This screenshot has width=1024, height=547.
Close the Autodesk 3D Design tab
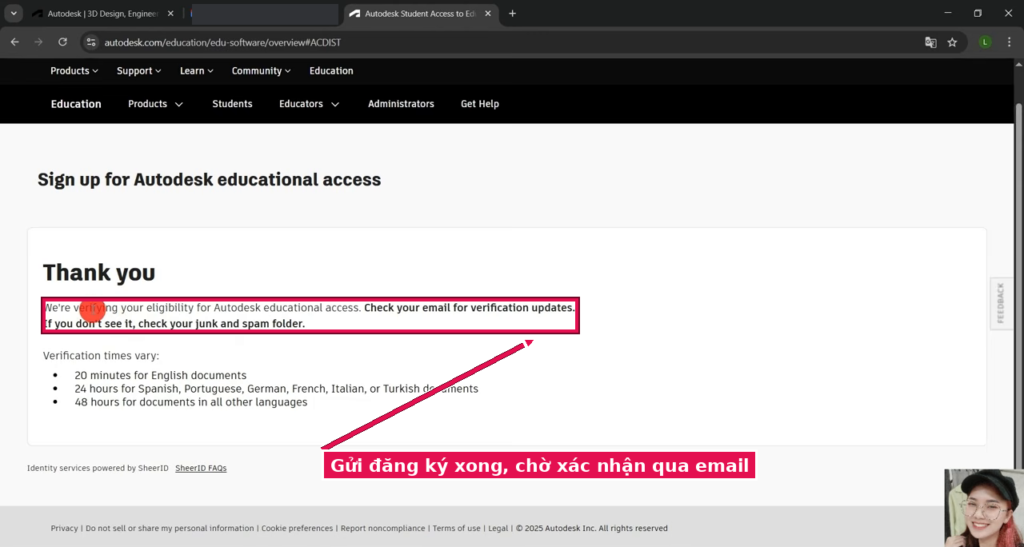[x=170, y=14]
